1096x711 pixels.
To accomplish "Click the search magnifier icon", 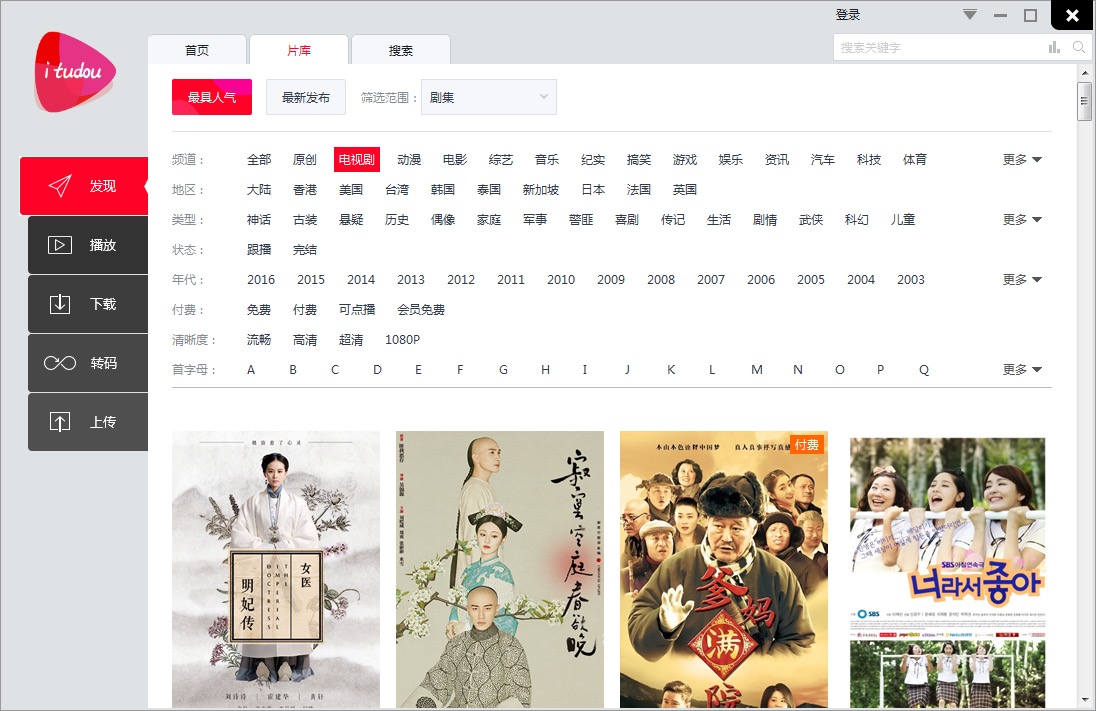I will pos(1079,48).
